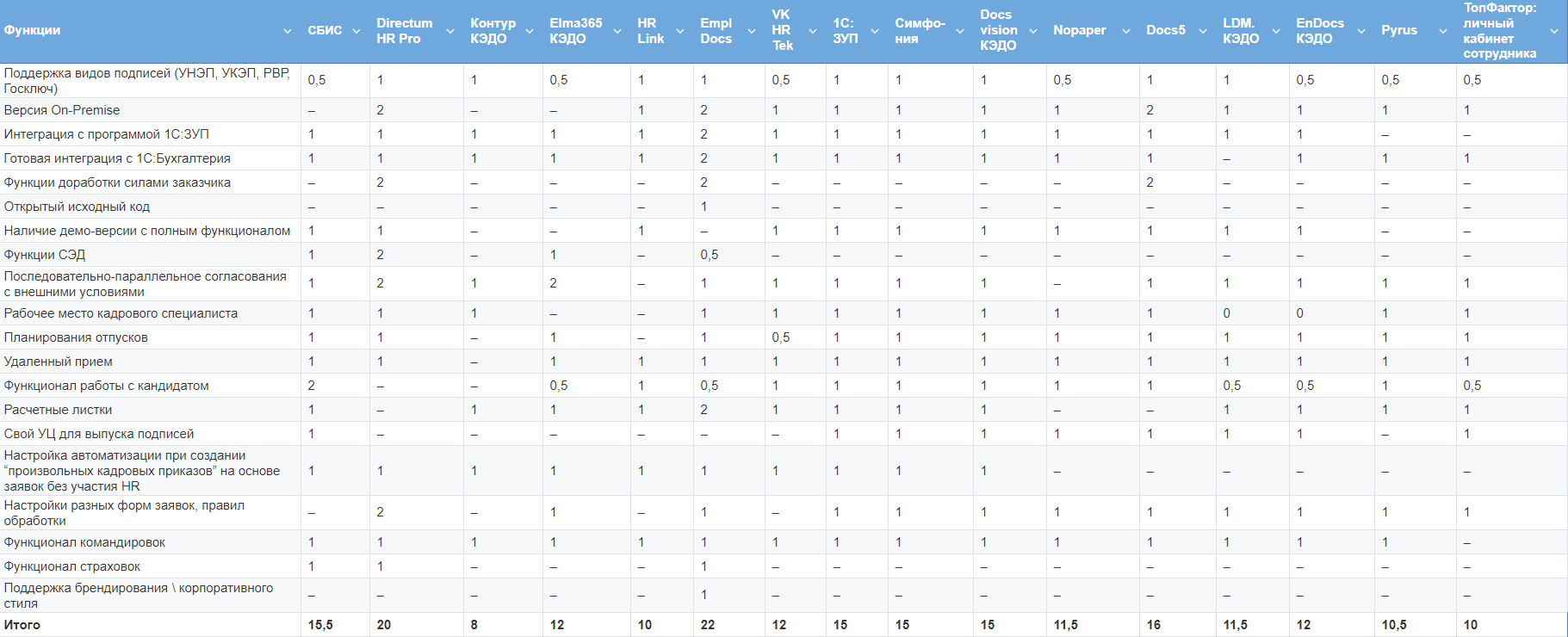Click the Итого value 10,5 under Pyrus
1568x637 pixels.
pyautogui.click(x=1394, y=625)
